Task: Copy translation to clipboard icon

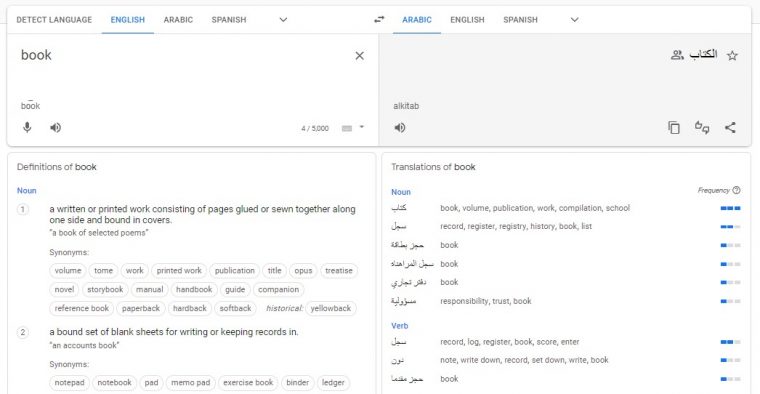Action: pos(674,127)
